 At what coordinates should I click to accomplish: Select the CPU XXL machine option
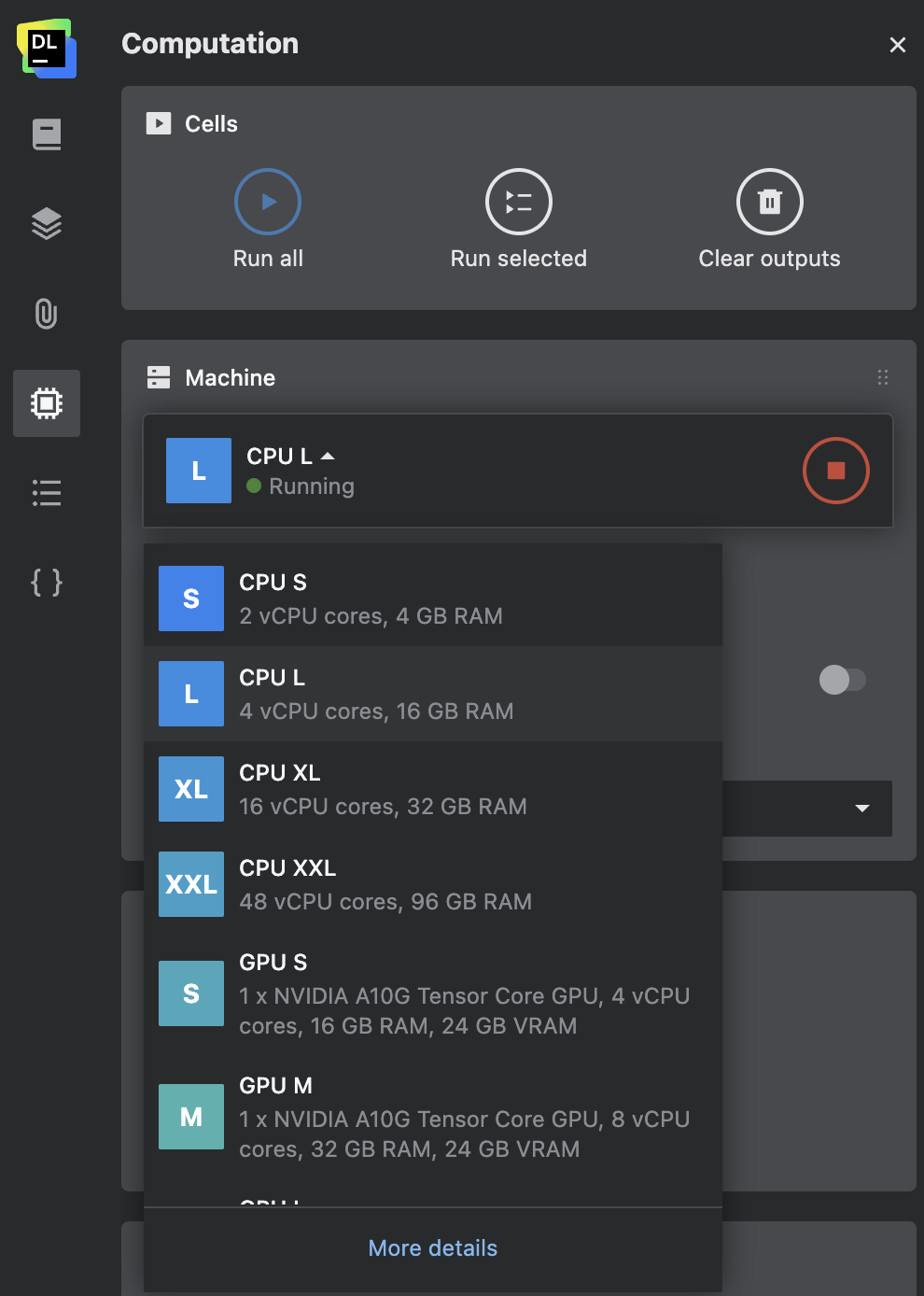(385, 883)
